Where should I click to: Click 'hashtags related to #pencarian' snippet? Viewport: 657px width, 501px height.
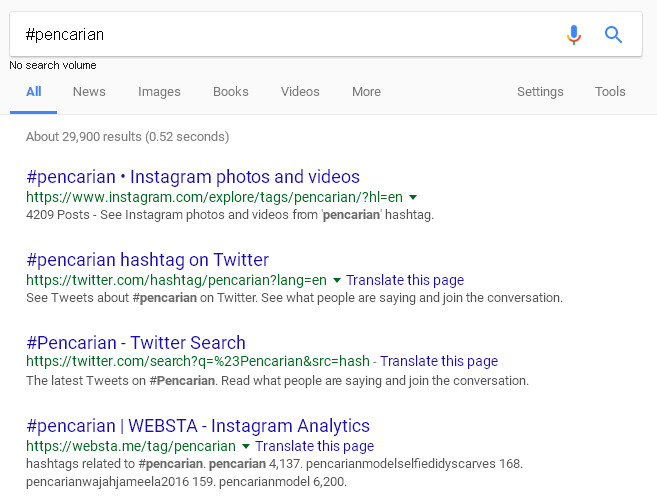(x=274, y=473)
